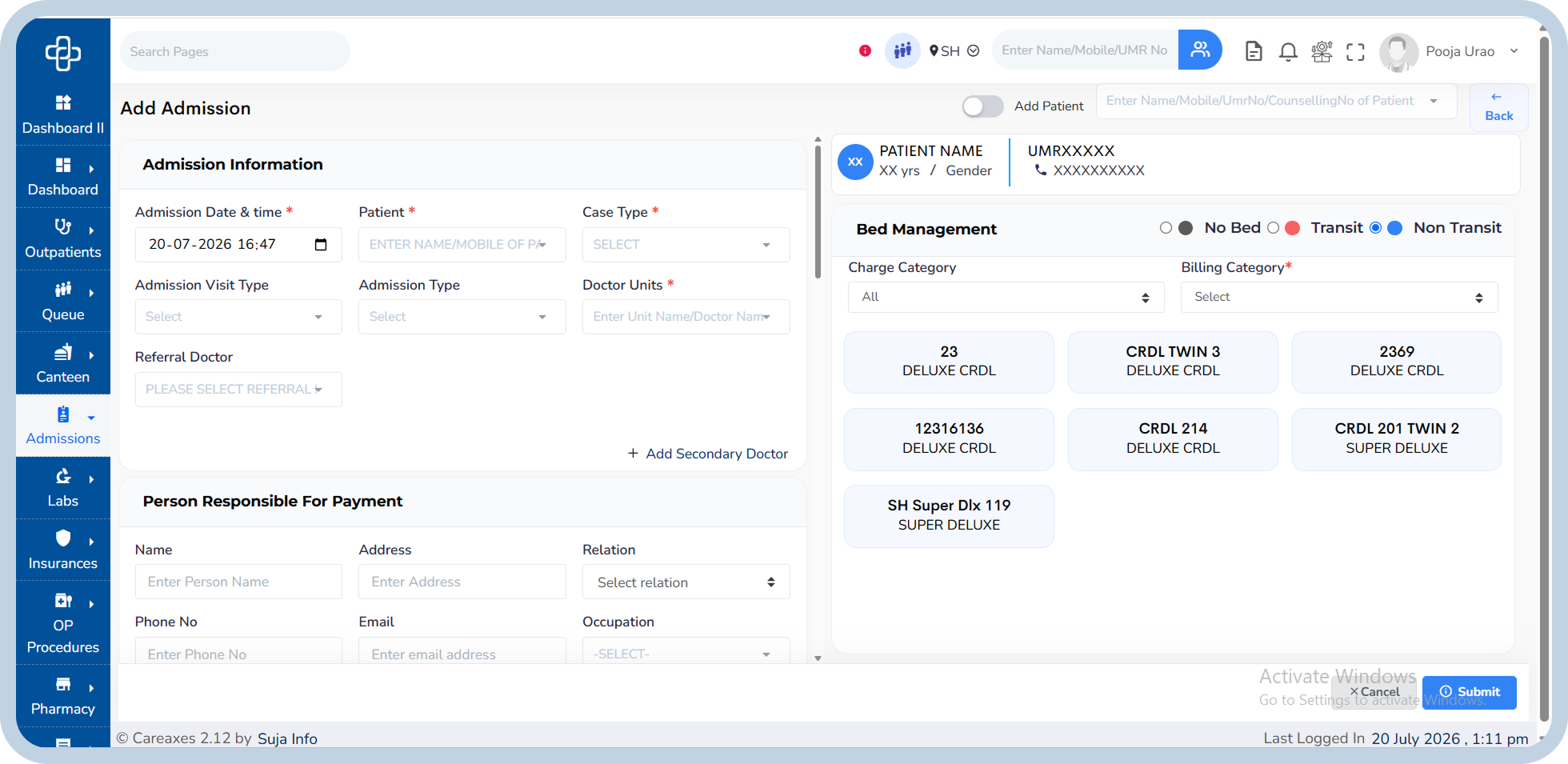Click Add Secondary Doctor link
This screenshot has height=764, width=1568.
pyautogui.click(x=708, y=454)
